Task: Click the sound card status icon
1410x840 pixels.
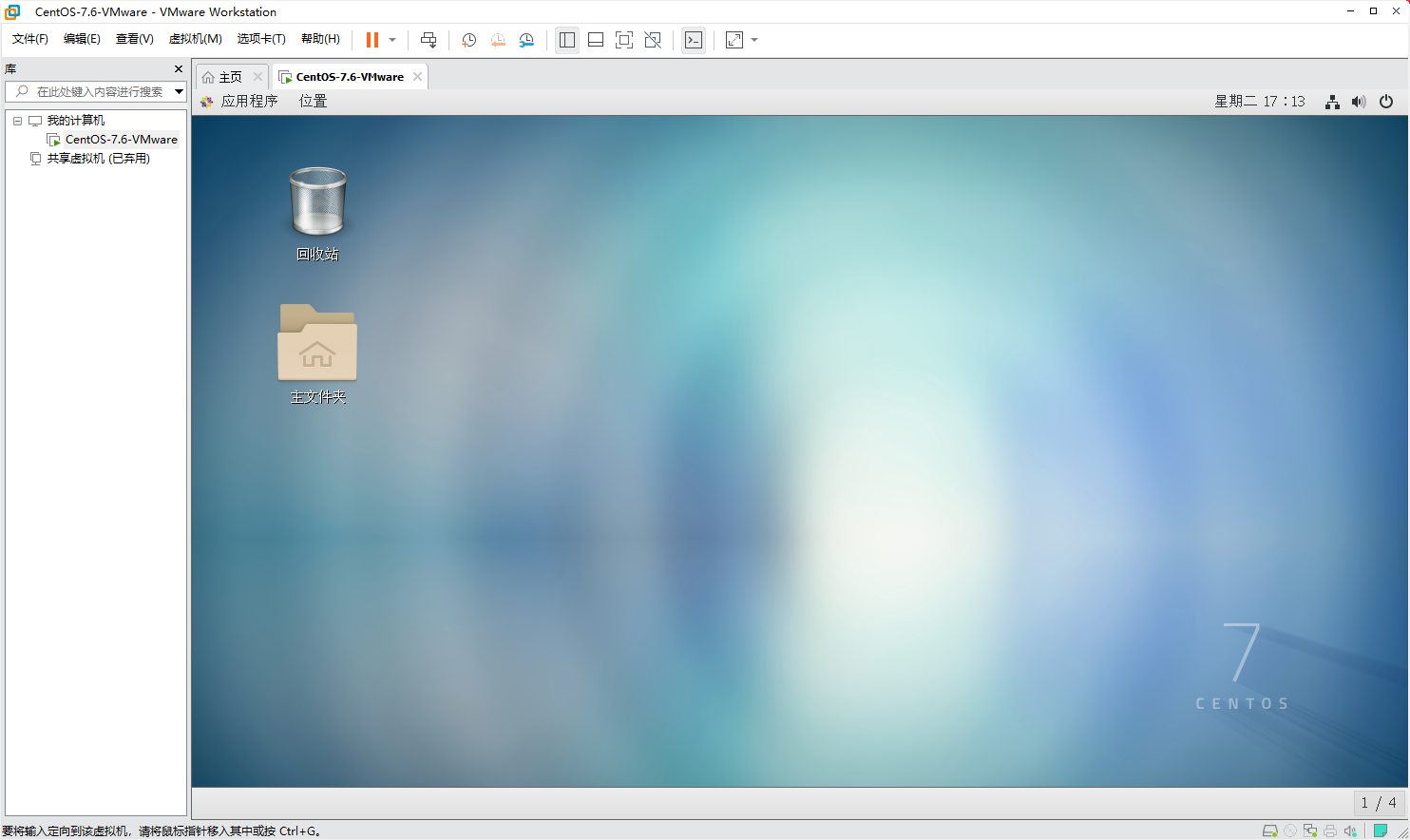Action: [1350, 830]
